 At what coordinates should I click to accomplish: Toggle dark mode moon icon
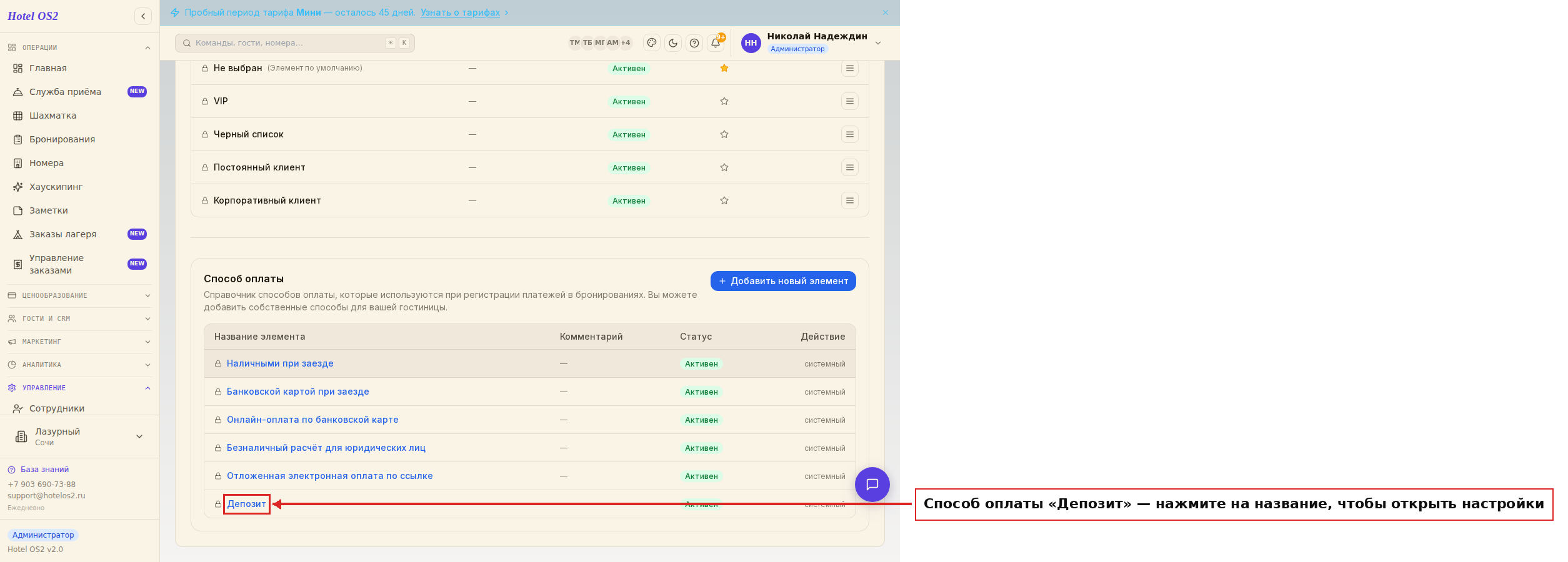point(673,43)
